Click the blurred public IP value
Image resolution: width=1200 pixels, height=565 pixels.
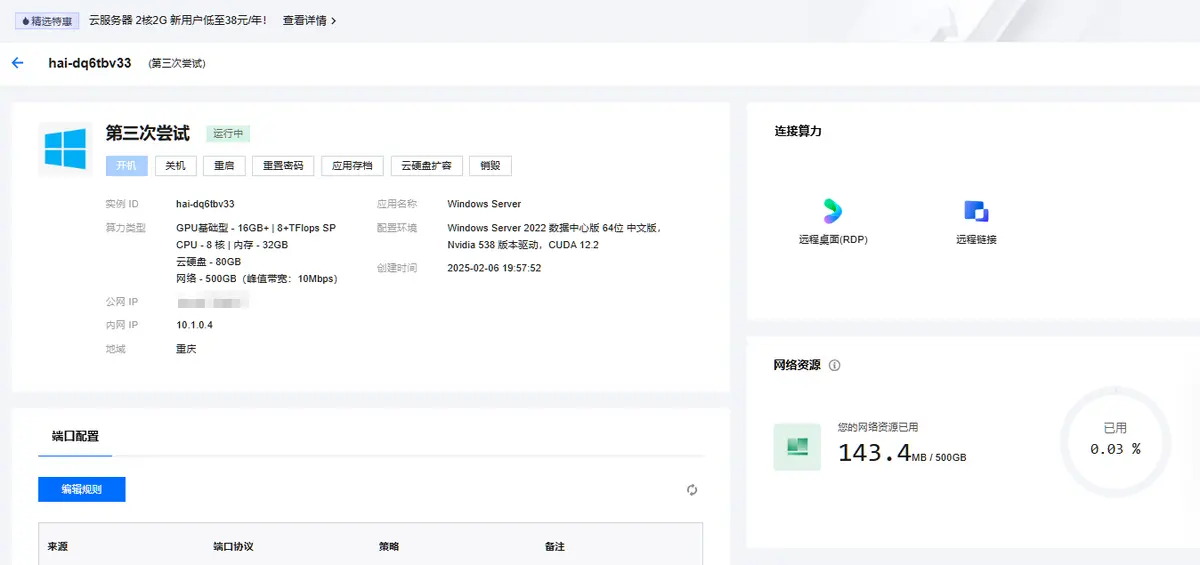click(212, 302)
